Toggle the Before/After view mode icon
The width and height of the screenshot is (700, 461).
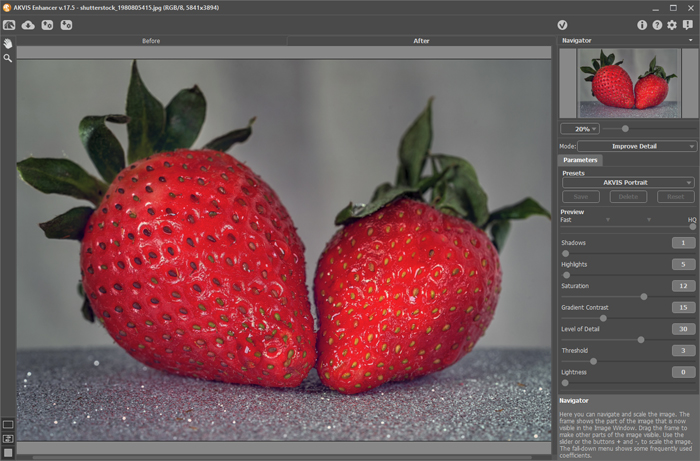point(8,438)
